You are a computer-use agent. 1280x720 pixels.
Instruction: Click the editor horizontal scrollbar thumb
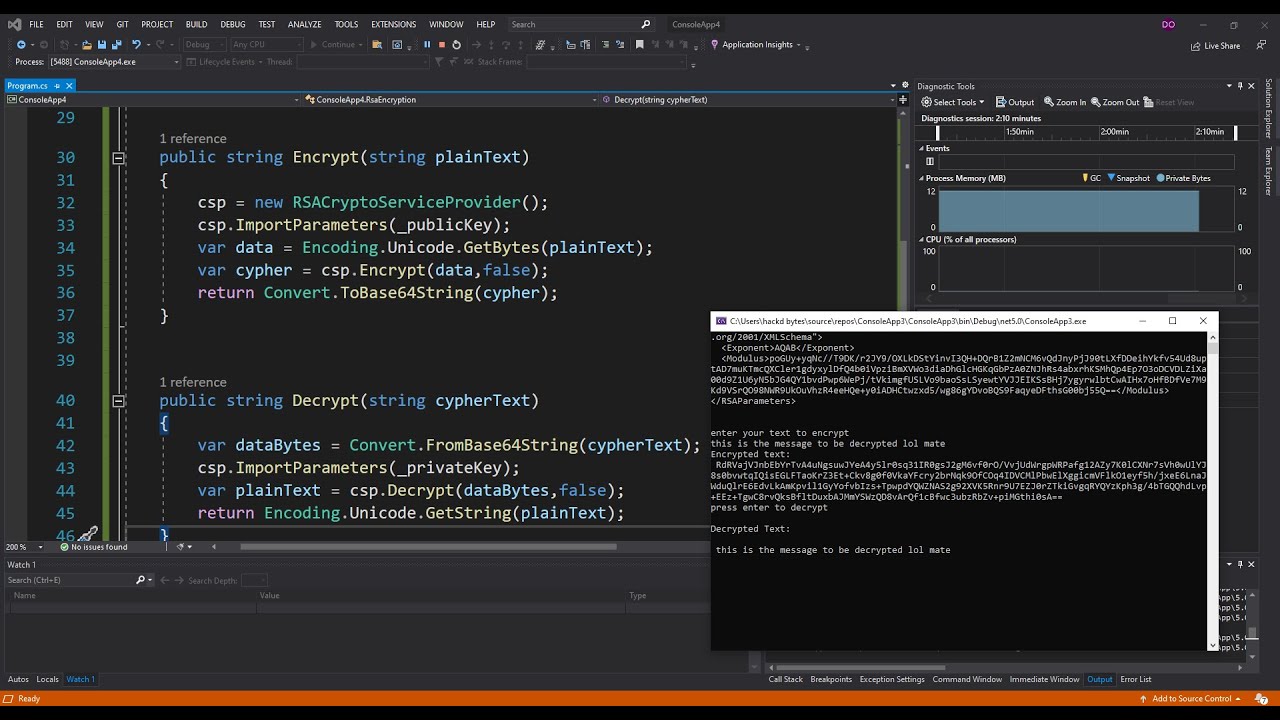tap(428, 547)
